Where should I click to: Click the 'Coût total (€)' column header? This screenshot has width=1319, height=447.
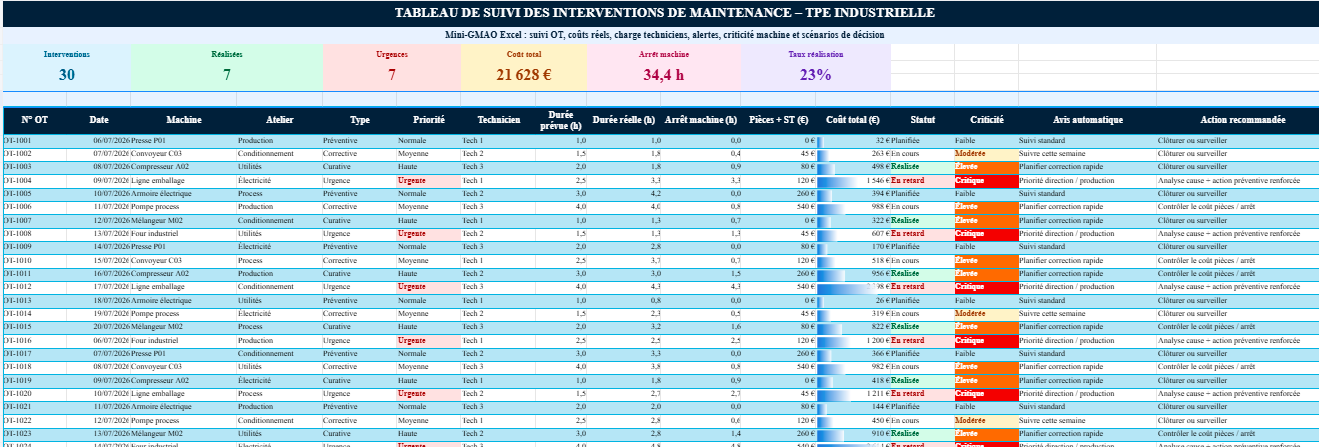point(853,120)
